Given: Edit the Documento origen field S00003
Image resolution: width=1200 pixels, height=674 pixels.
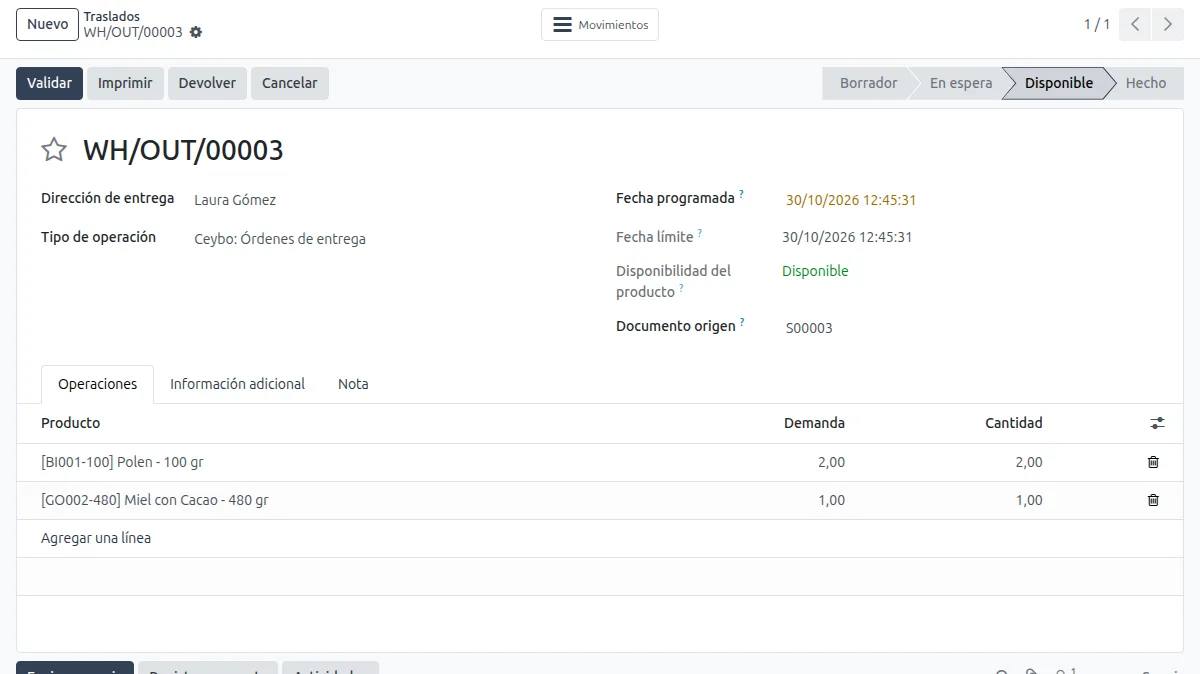Looking at the screenshot, I should click(x=809, y=328).
